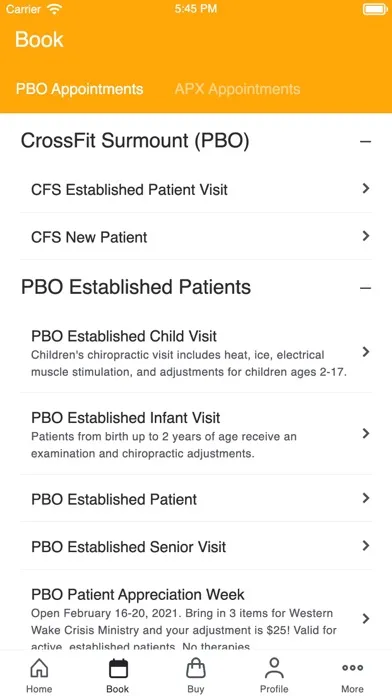Viewport: 392px width, 696px height.
Task: Collapse the CrossFit Surmount (PBO) section
Action: 365,142
